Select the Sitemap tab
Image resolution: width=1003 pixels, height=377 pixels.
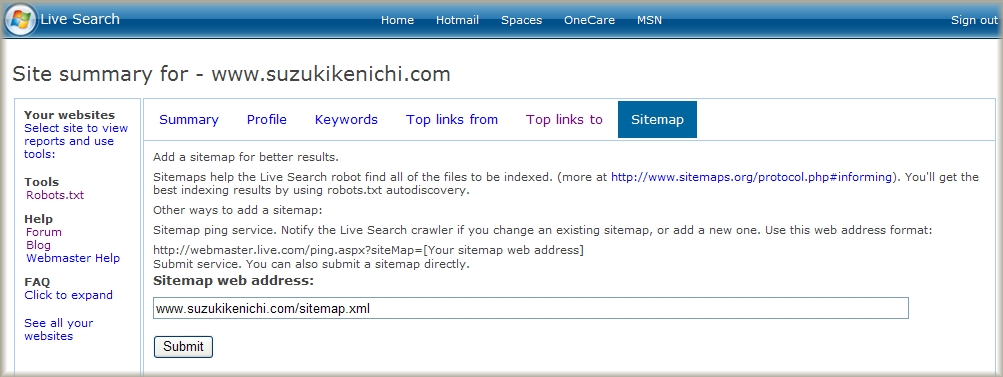(x=657, y=120)
